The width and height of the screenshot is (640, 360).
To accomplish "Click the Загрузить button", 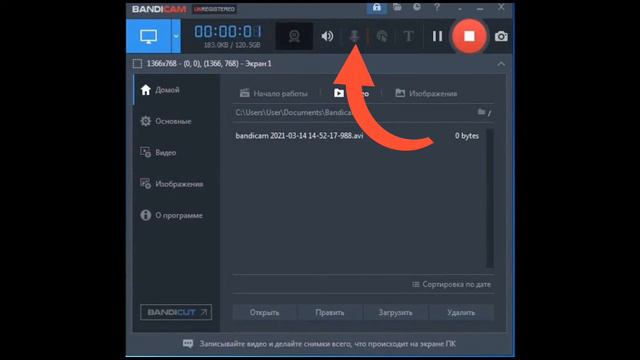I will click(x=396, y=313).
